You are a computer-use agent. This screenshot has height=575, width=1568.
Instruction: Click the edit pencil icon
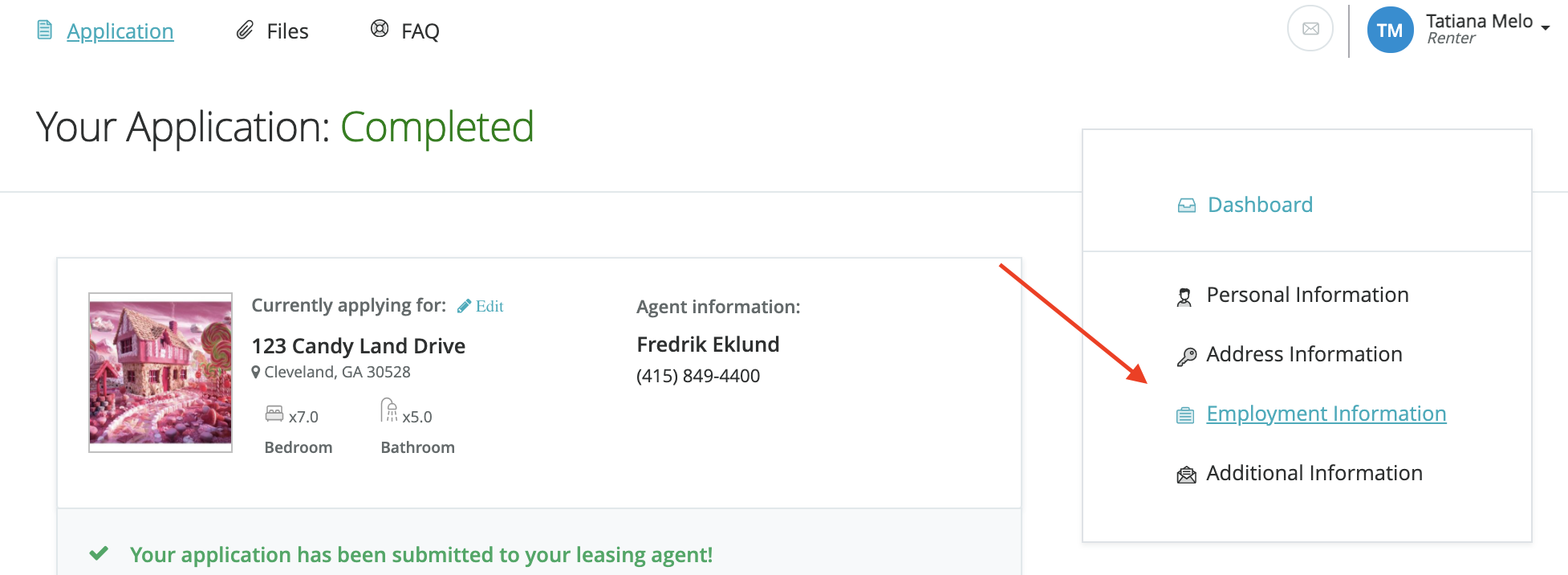(x=464, y=306)
